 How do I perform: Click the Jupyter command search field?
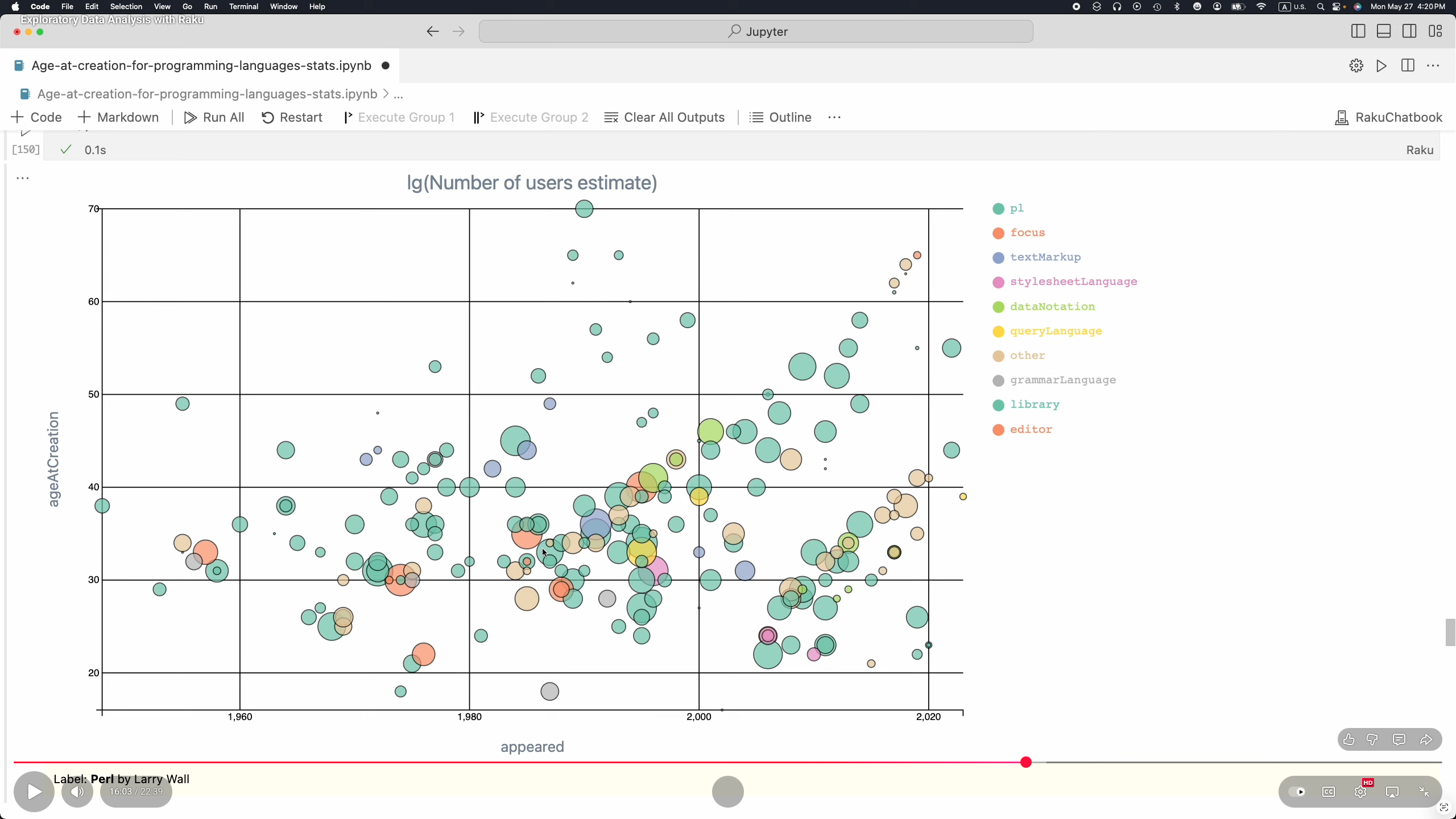coord(756,31)
